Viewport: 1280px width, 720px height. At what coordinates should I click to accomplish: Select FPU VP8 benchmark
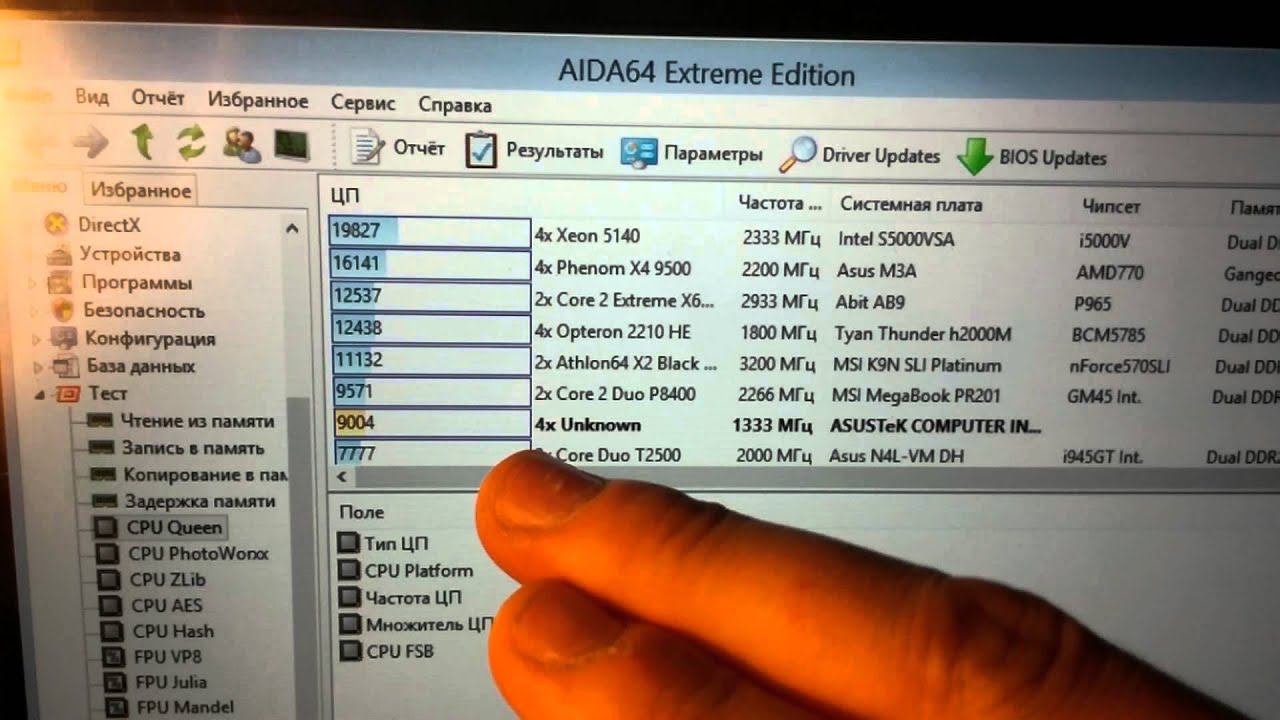168,656
